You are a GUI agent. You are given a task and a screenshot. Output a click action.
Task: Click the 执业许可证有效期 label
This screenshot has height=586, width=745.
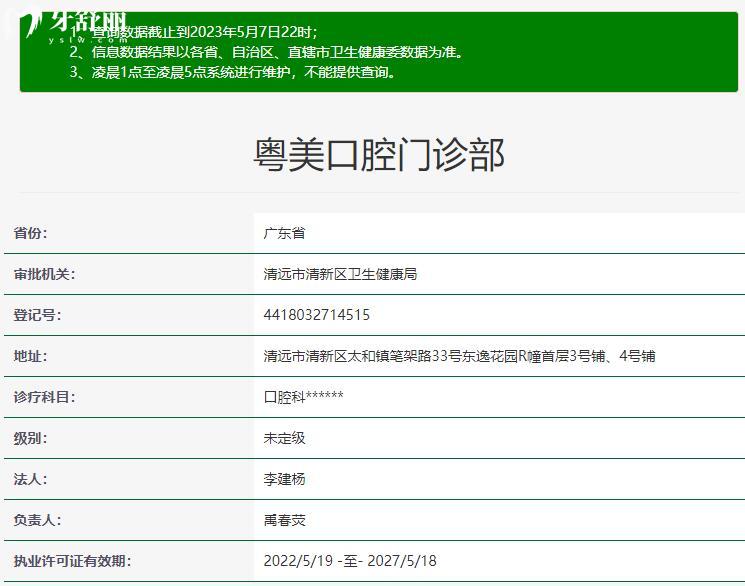pos(72,561)
